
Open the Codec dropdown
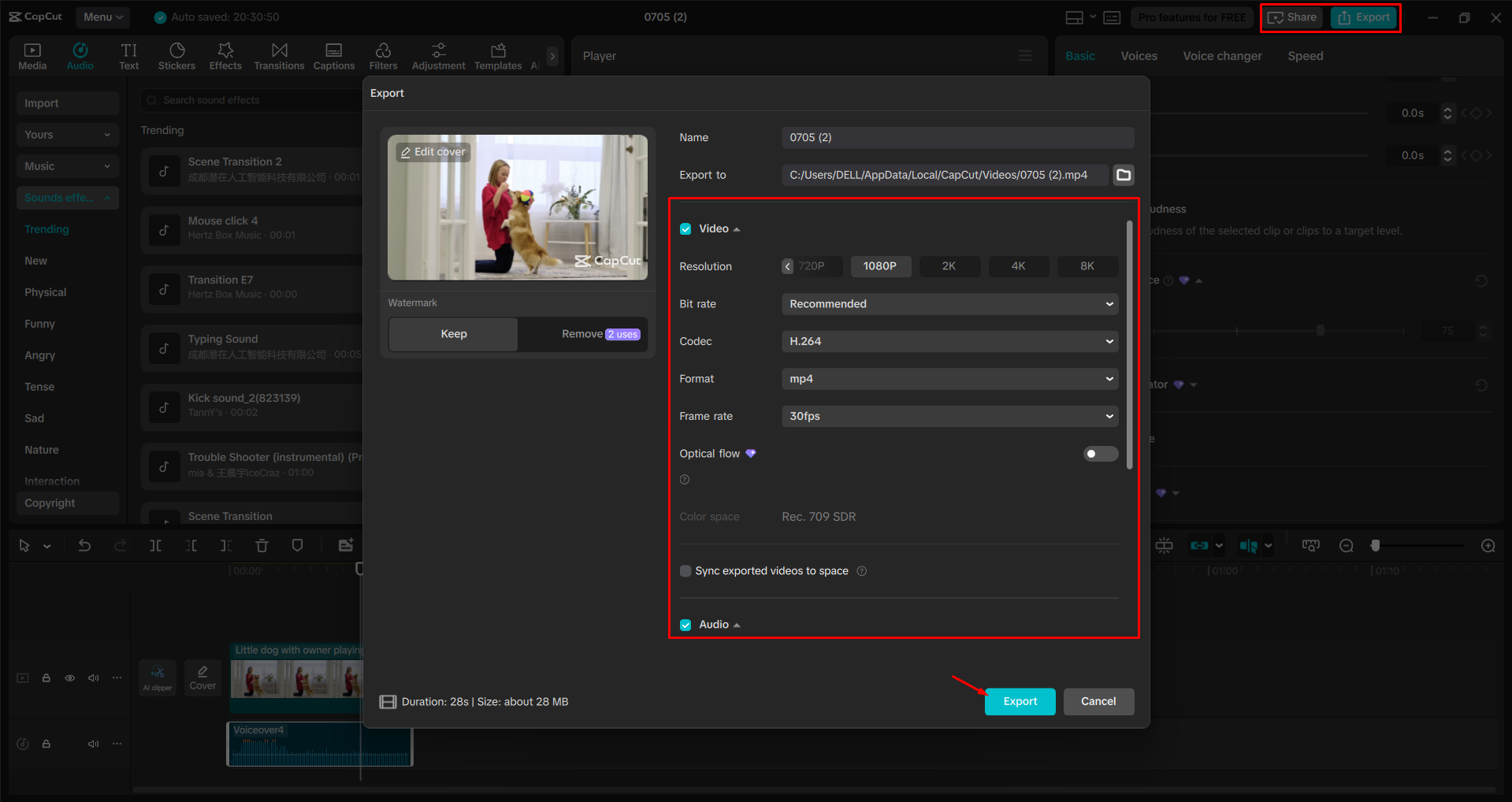coord(949,341)
